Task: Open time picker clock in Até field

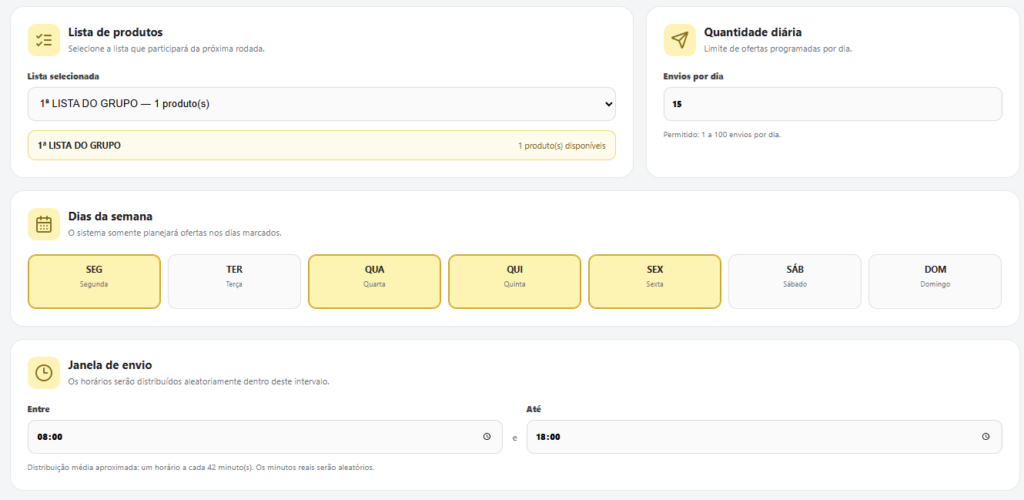Action: (985, 437)
